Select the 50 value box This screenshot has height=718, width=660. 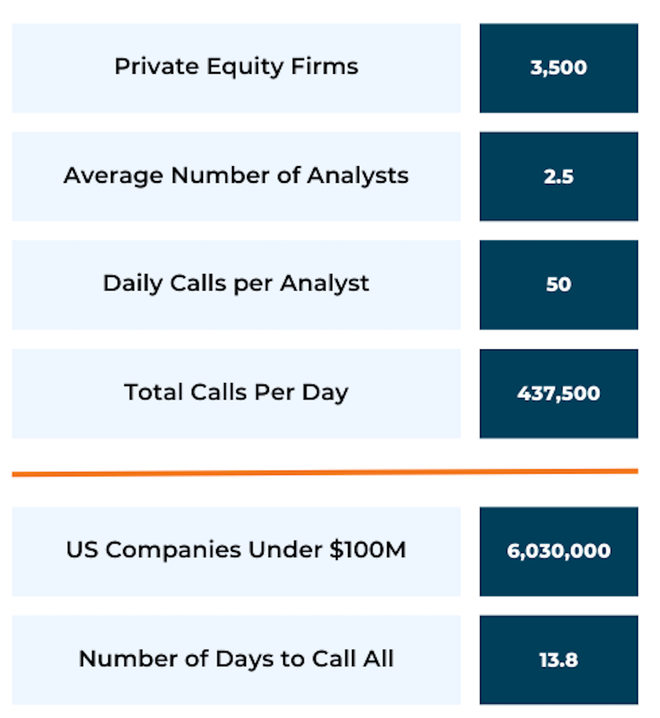click(559, 284)
